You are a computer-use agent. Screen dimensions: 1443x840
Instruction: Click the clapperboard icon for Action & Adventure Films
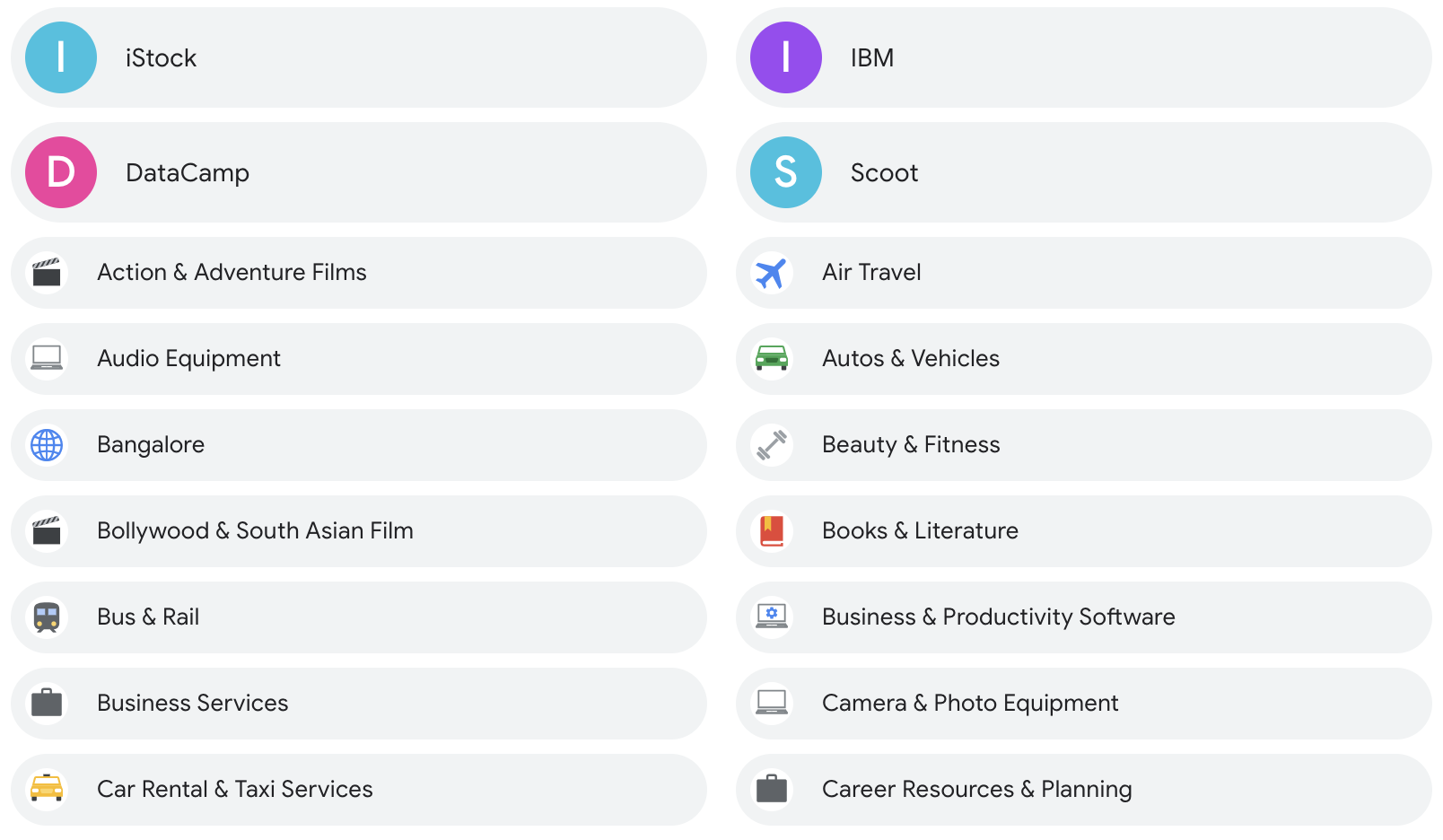[x=47, y=273]
